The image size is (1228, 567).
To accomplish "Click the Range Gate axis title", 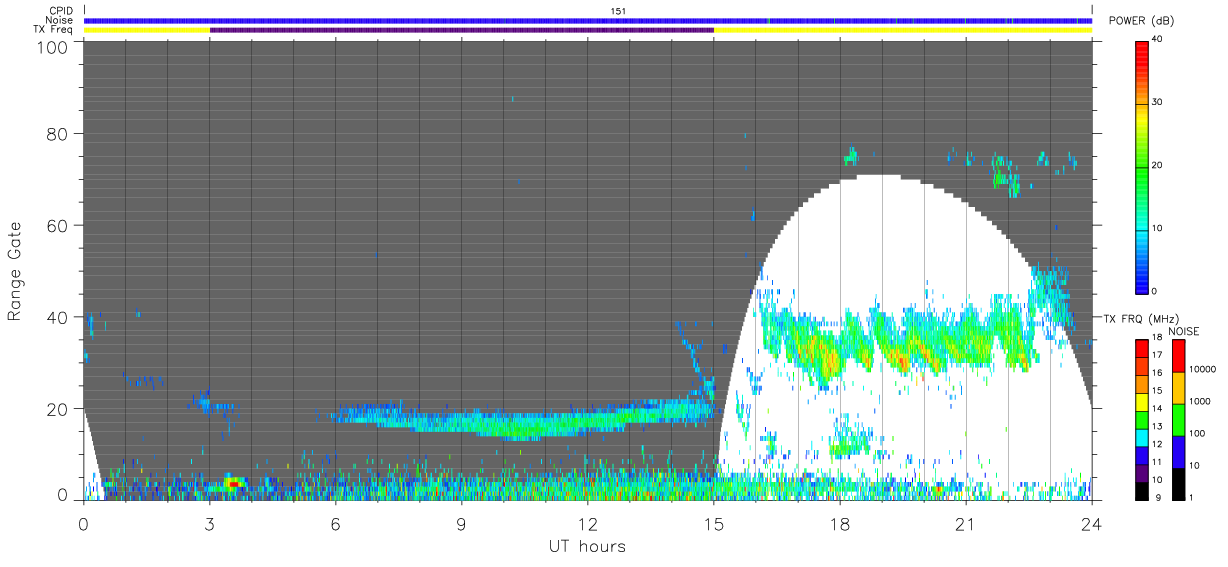I will (15, 272).
